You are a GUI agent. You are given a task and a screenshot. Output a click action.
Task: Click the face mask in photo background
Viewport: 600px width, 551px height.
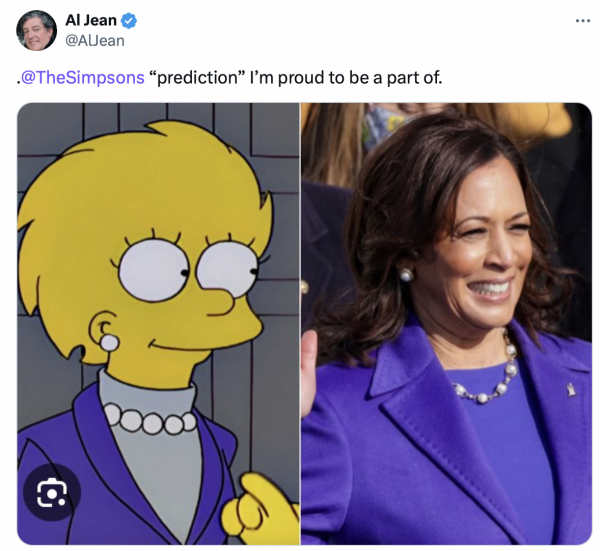[385, 124]
